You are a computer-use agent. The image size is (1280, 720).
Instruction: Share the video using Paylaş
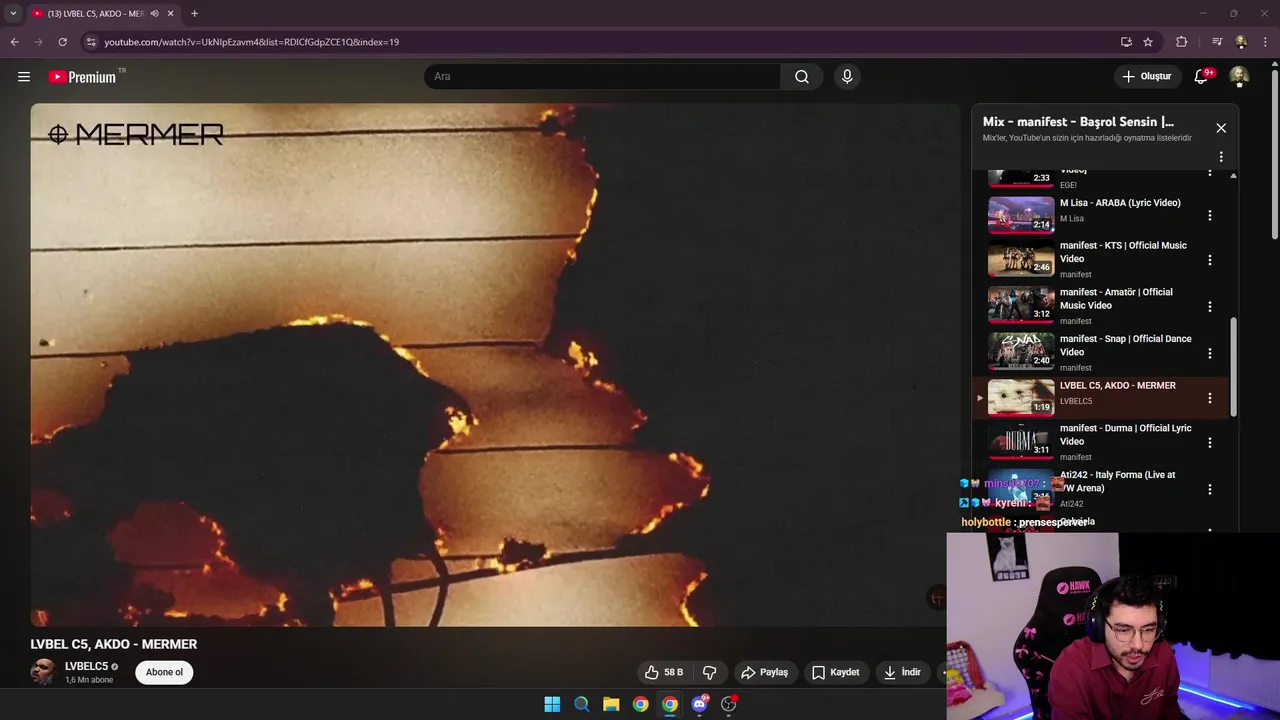coord(764,672)
